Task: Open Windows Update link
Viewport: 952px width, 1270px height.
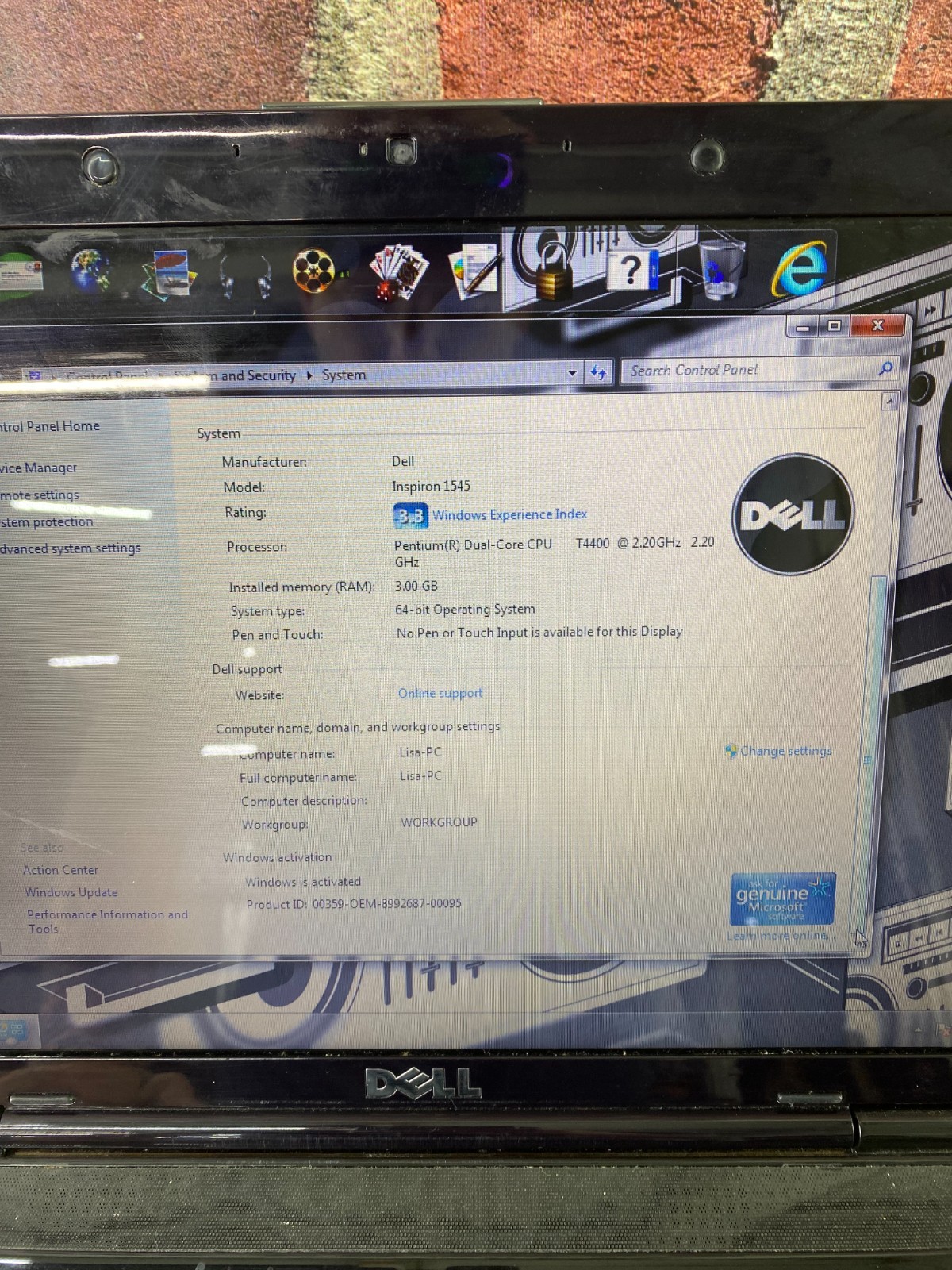Action: tap(71, 892)
